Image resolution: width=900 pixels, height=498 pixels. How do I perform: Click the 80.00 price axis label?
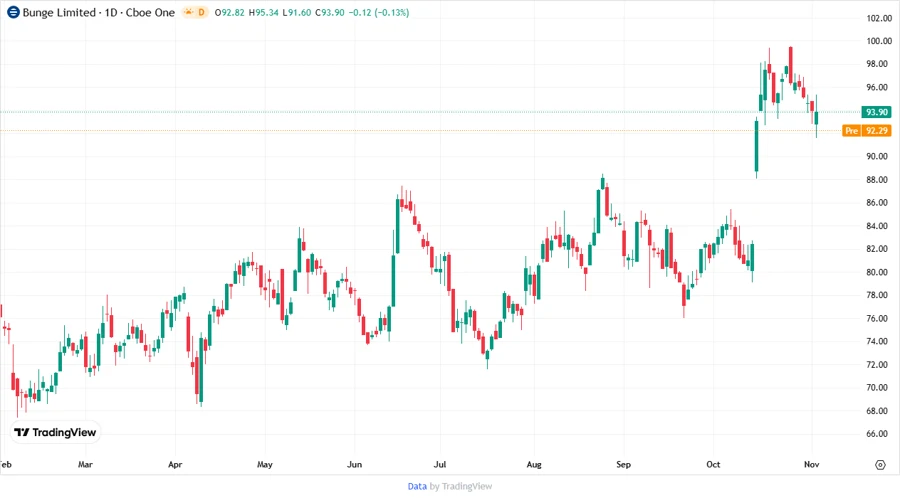pyautogui.click(x=879, y=272)
